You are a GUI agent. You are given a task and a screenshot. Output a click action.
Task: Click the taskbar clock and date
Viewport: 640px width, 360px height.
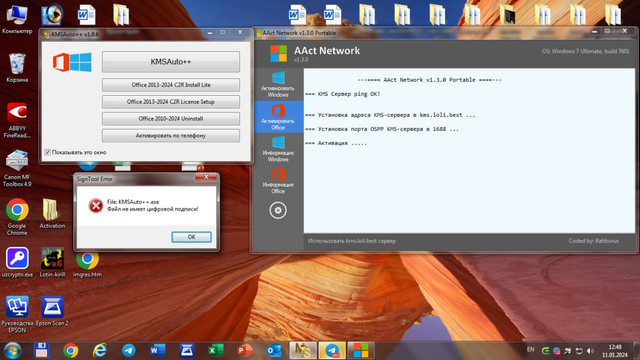615,351
